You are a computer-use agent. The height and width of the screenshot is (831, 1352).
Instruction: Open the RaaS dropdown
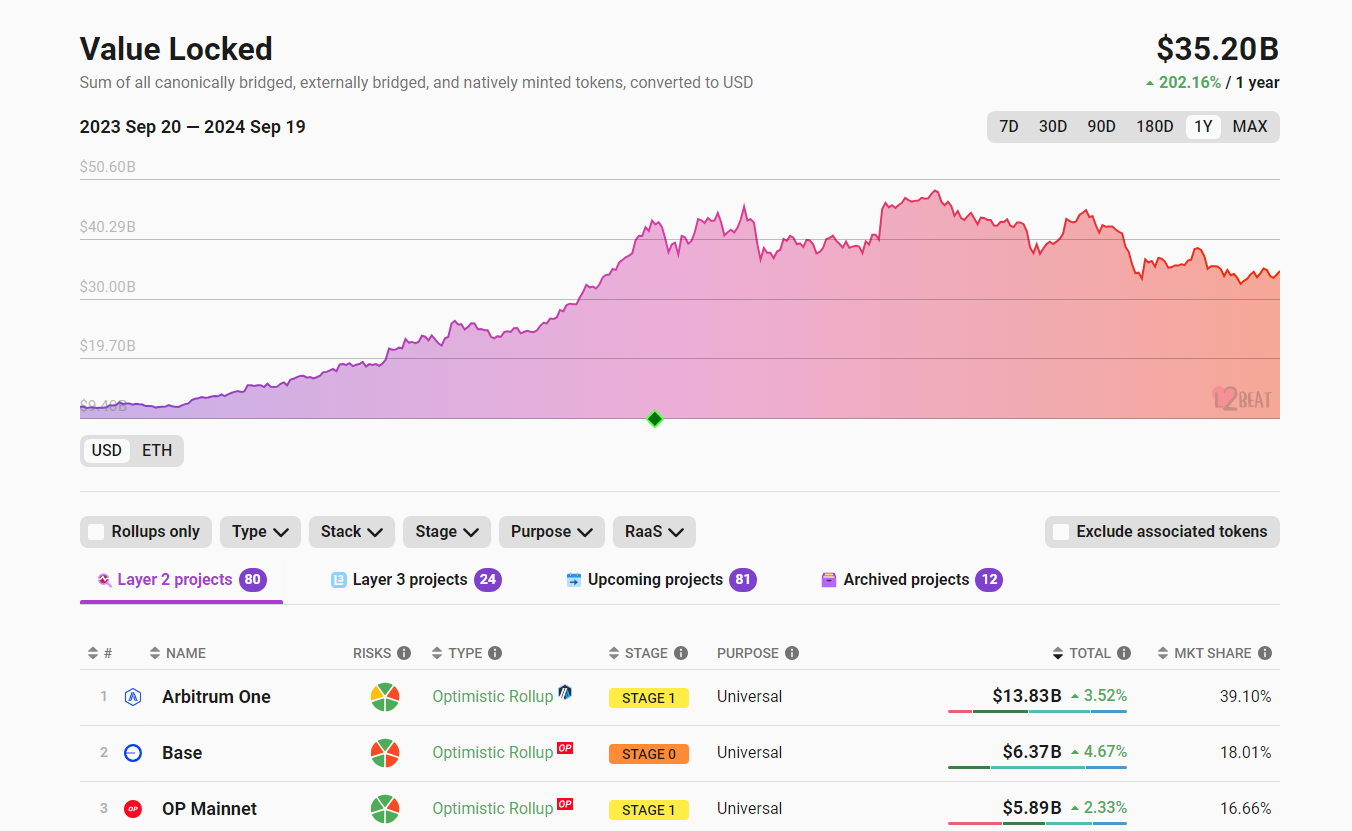pos(654,532)
